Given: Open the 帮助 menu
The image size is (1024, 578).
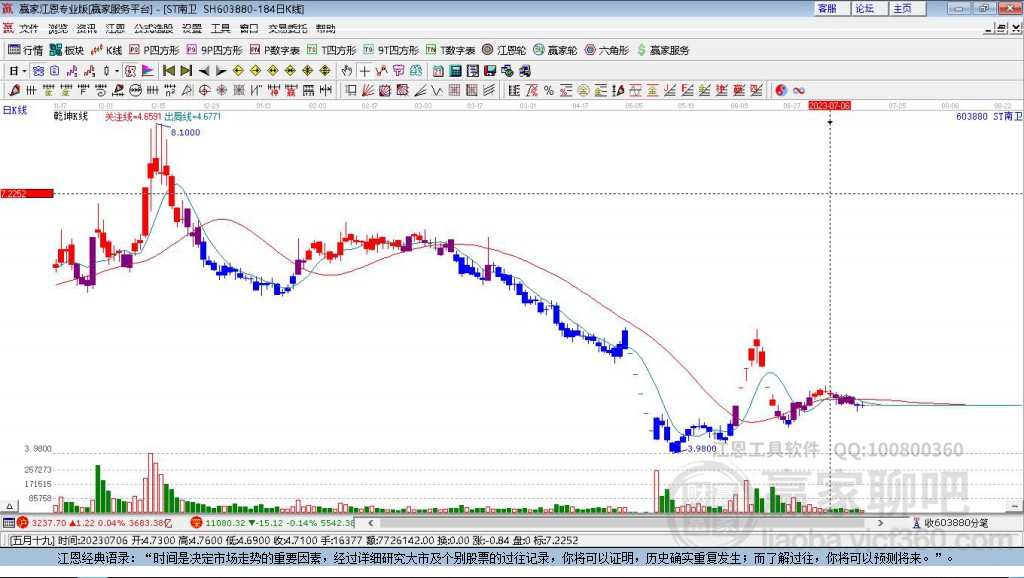Looking at the screenshot, I should click(x=326, y=28).
